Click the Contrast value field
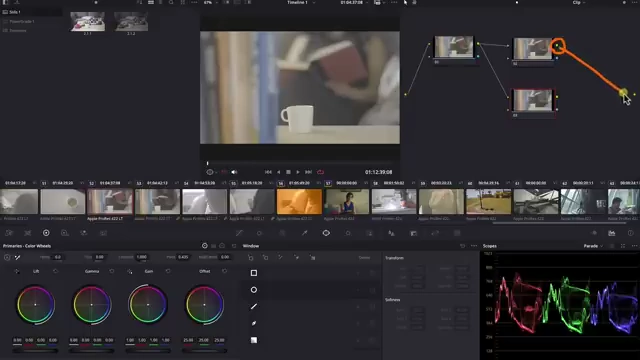The height and width of the screenshot is (360, 640). (x=142, y=257)
